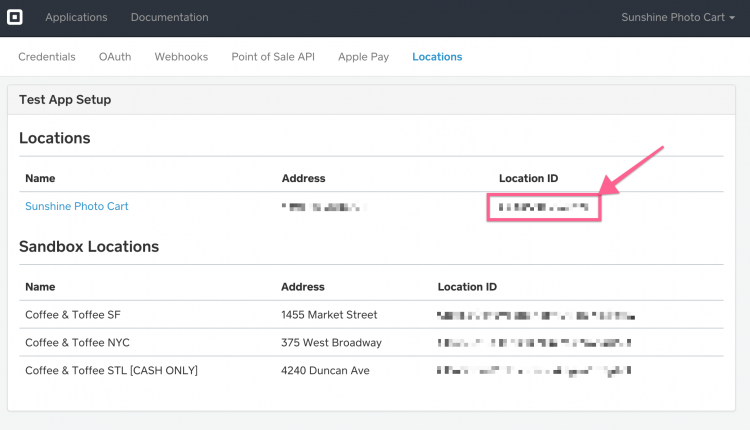Switch to the Apple Pay tab
The image size is (750, 430).
click(x=364, y=57)
